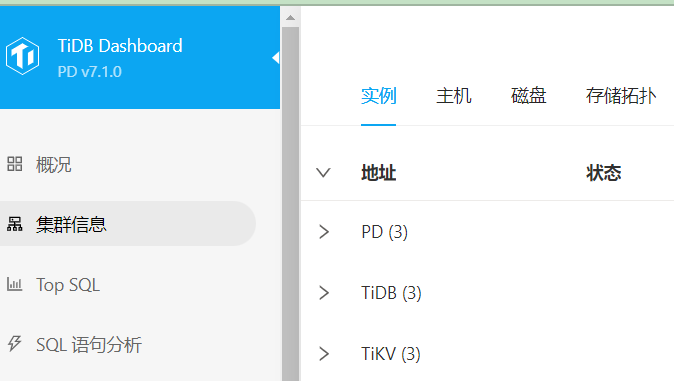Click the sidebar vertical scrollbar thumb
Screen dimensions: 674x381
(x=291, y=204)
